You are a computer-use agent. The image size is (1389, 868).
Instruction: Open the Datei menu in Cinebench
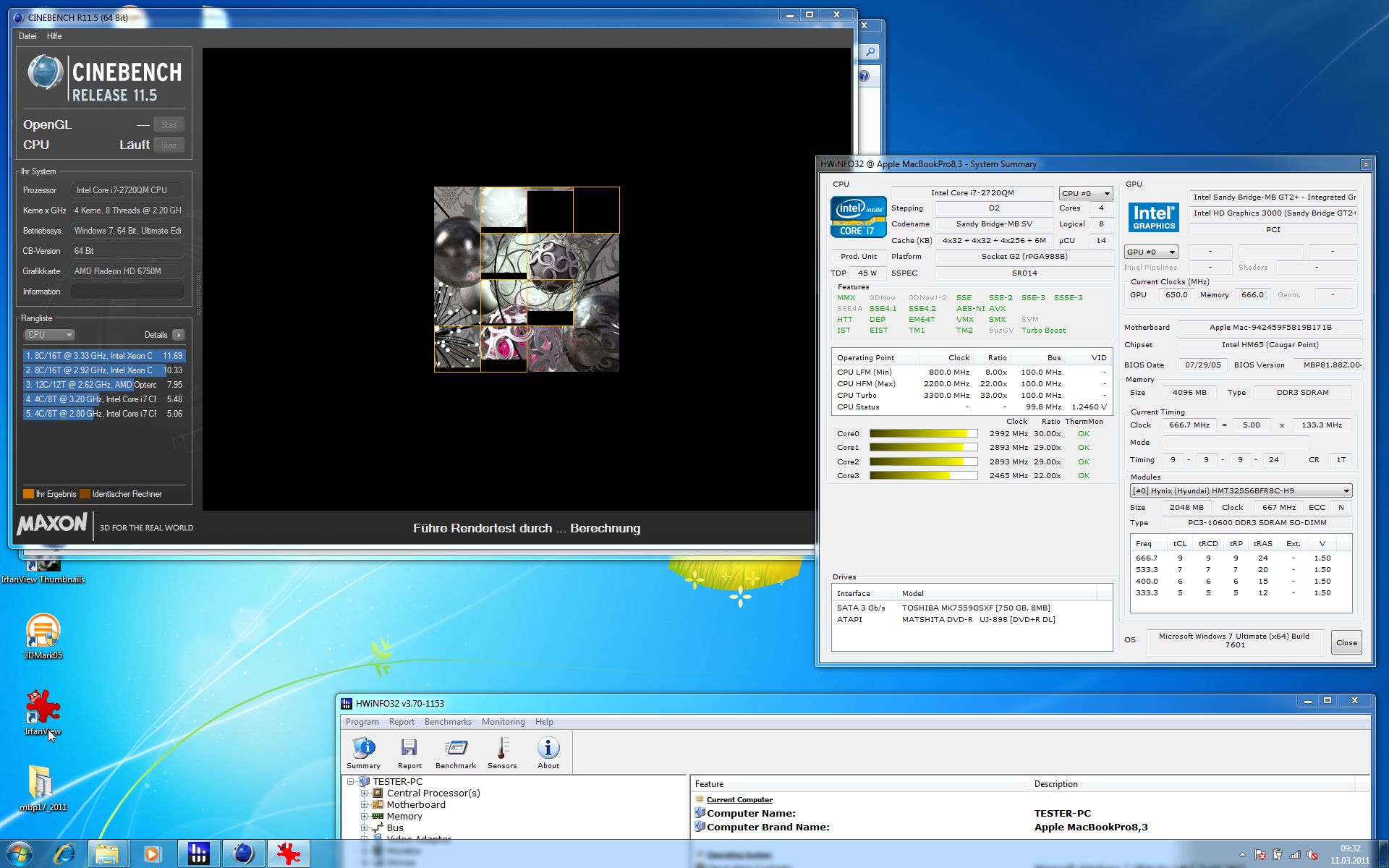click(x=27, y=36)
